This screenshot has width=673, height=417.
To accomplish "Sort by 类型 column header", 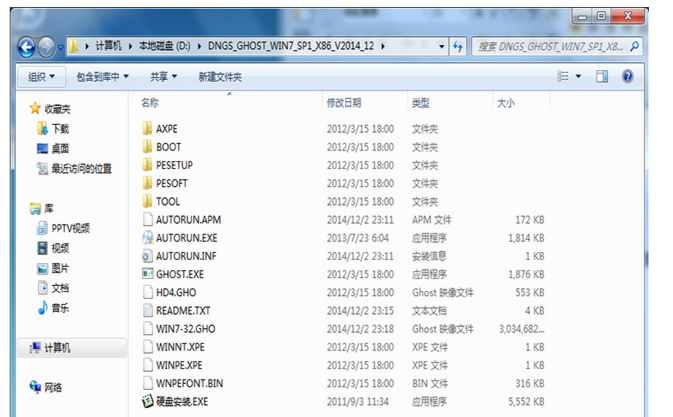I will 420,103.
